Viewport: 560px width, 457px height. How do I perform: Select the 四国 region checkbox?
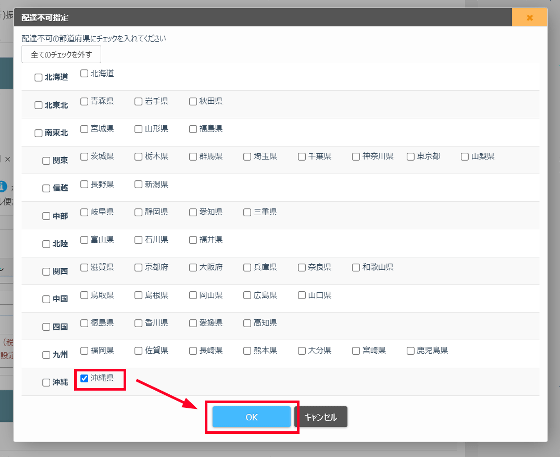click(x=46, y=327)
